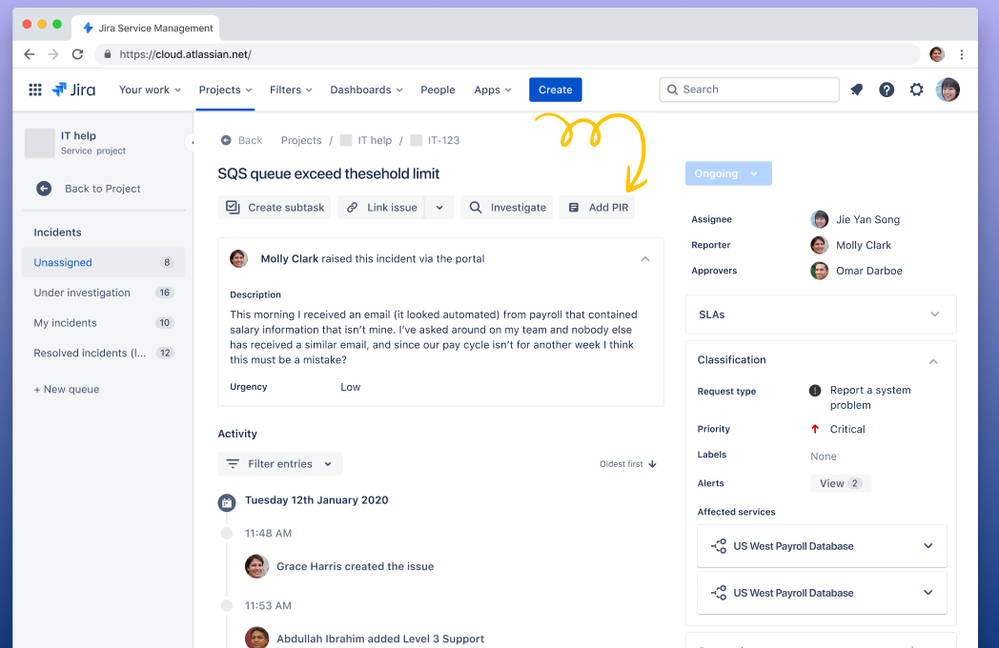Select the Jira Service Management browser tab
Image resolution: width=999 pixels, height=648 pixels.
click(146, 28)
